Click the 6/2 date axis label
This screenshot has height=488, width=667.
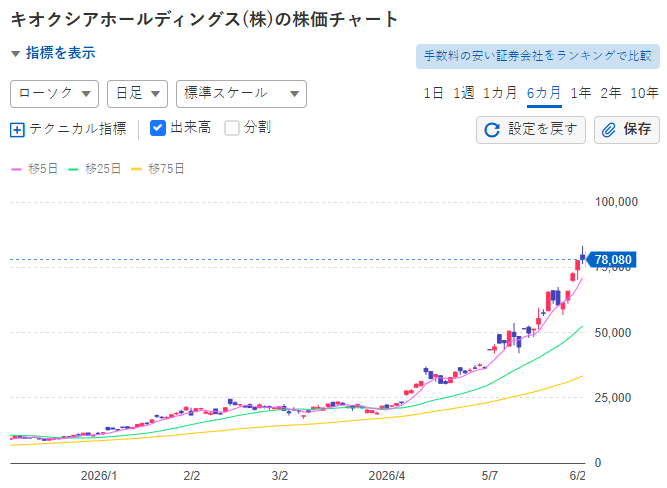(578, 476)
